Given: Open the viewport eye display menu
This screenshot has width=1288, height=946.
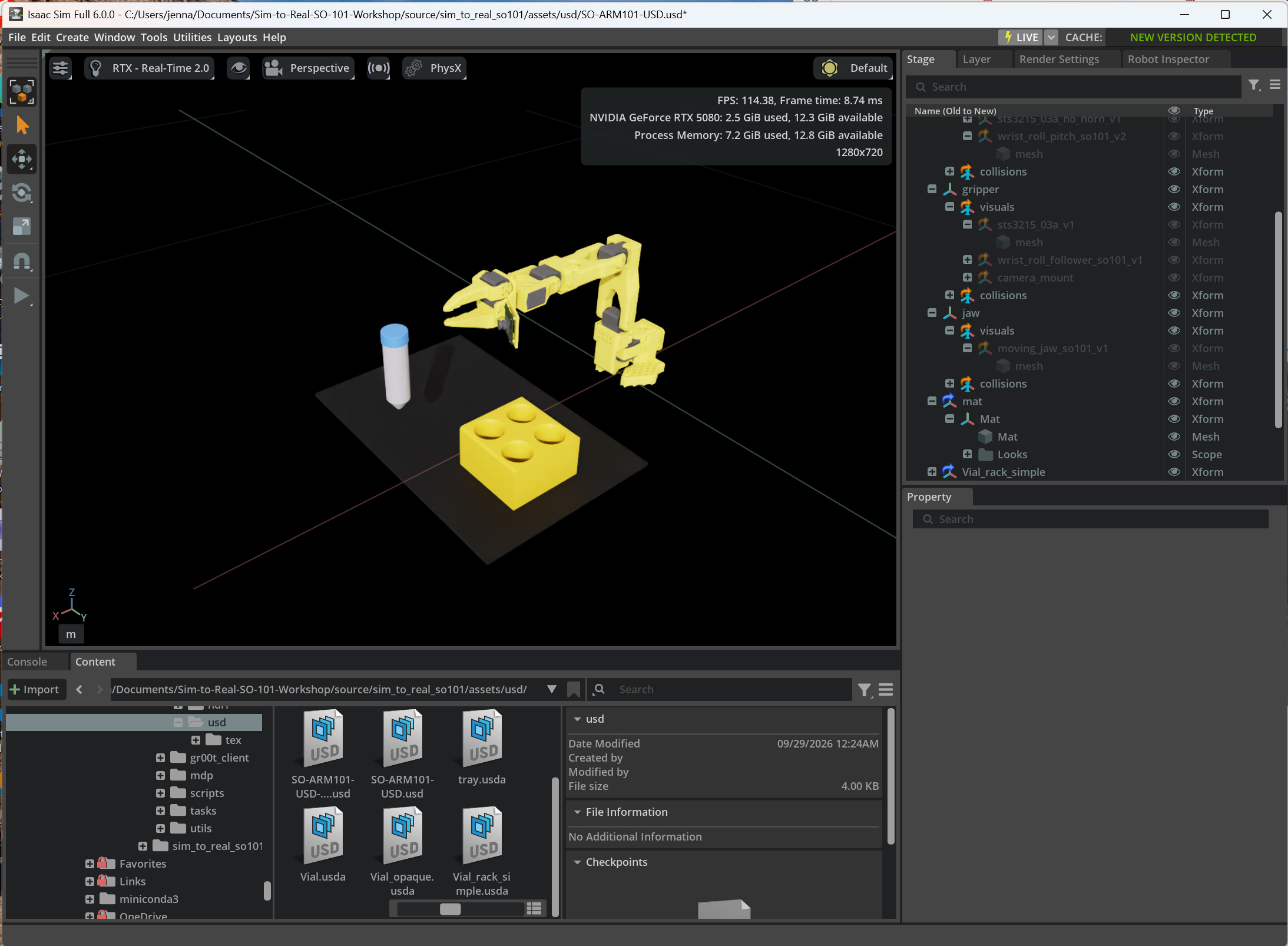Looking at the screenshot, I should point(239,68).
